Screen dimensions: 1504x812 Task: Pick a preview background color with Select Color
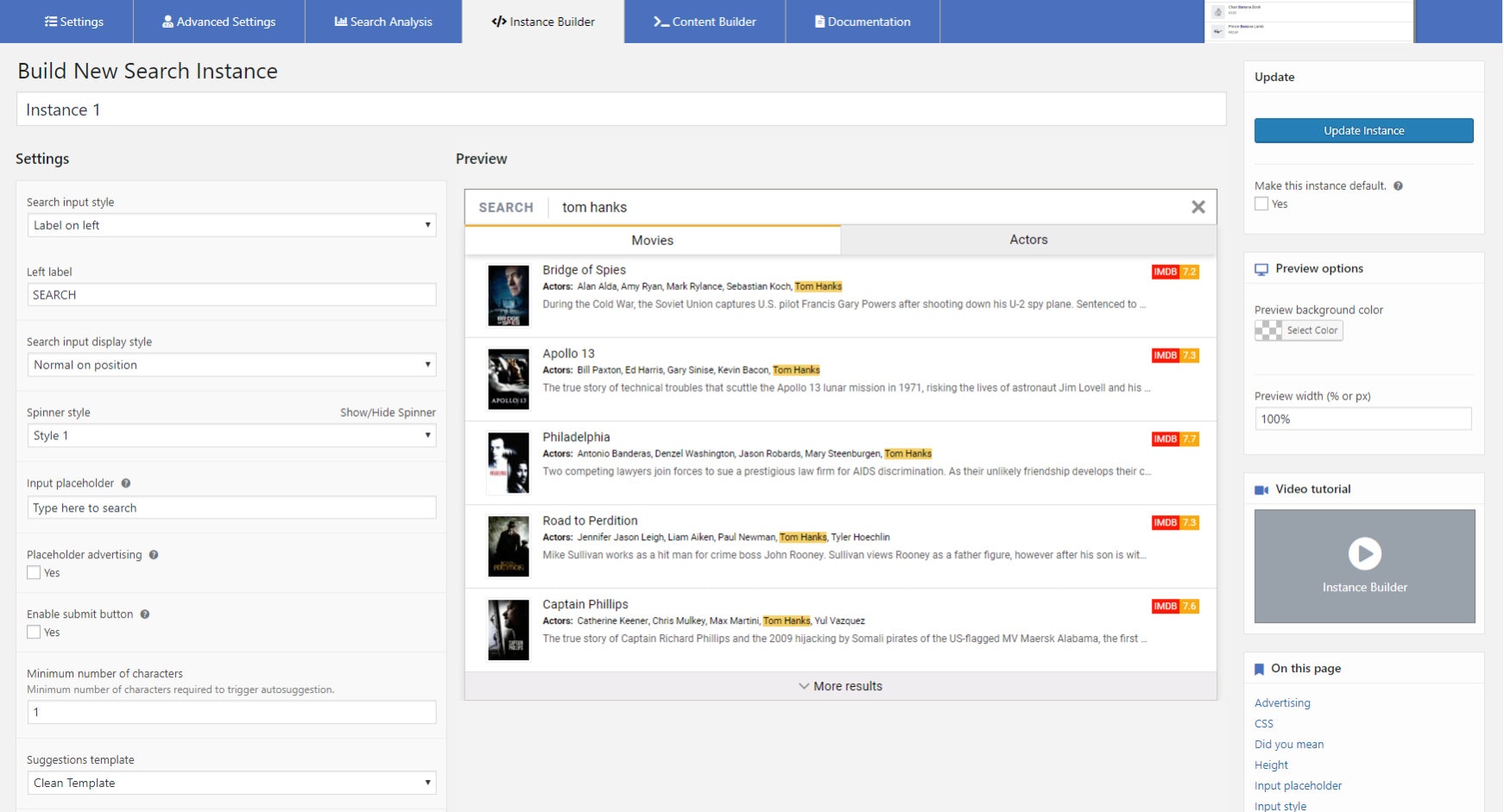tap(1311, 330)
